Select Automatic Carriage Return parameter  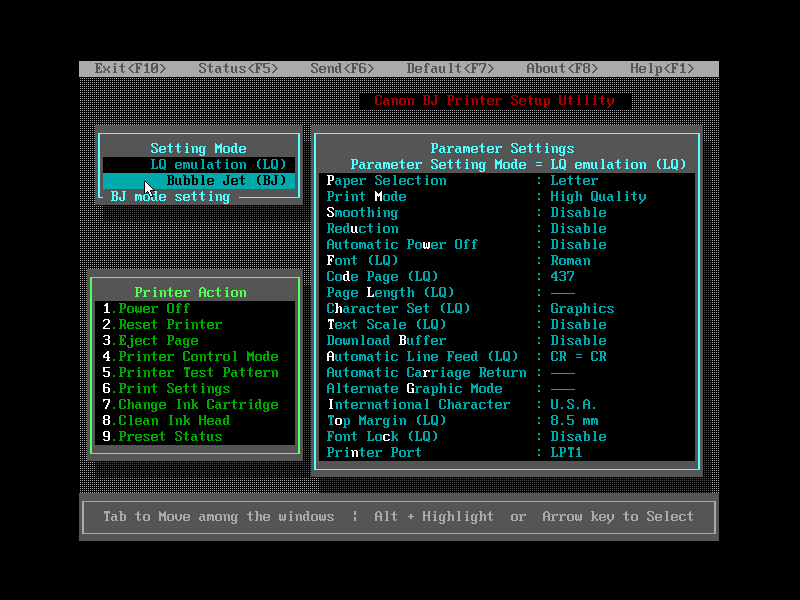(x=507, y=372)
